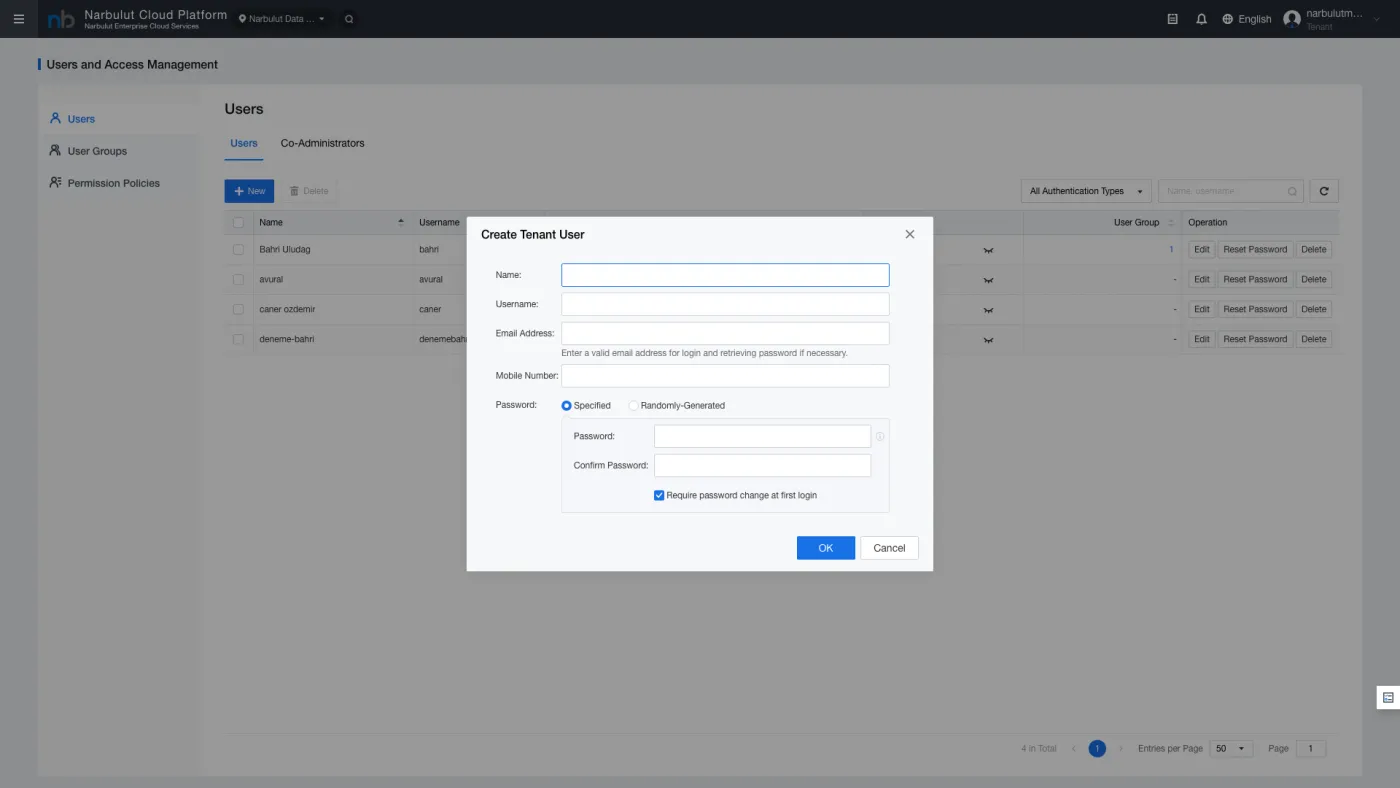Image resolution: width=1400 pixels, height=788 pixels.
Task: Select the Specified password option
Action: (x=567, y=406)
